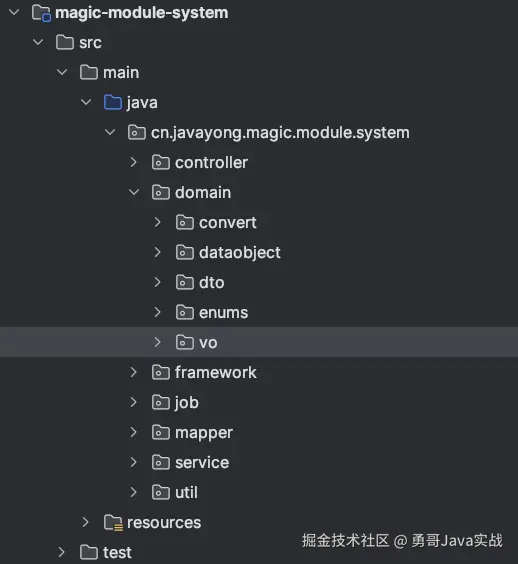
Task: Click the cn.javayong.magic.module.system package icon
Action: [137, 132]
